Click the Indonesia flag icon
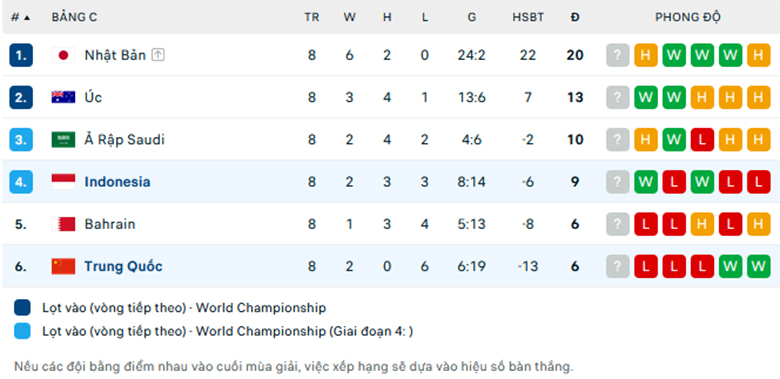This screenshot has width=780, height=379. point(63,182)
